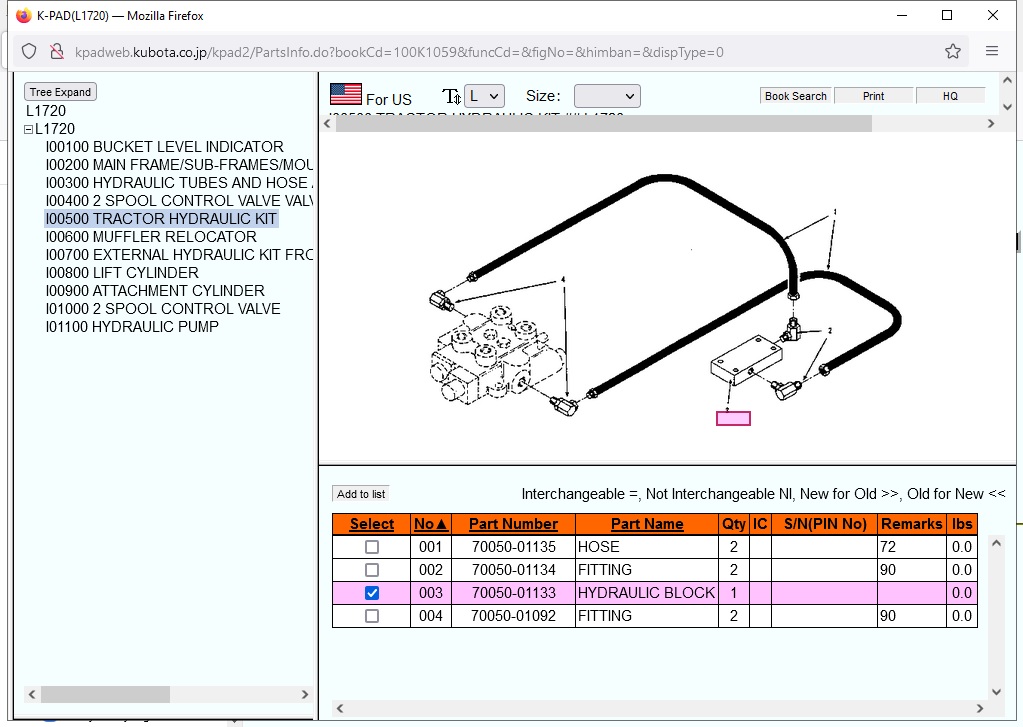
Task: Sort table by Select column header
Action: click(x=372, y=524)
